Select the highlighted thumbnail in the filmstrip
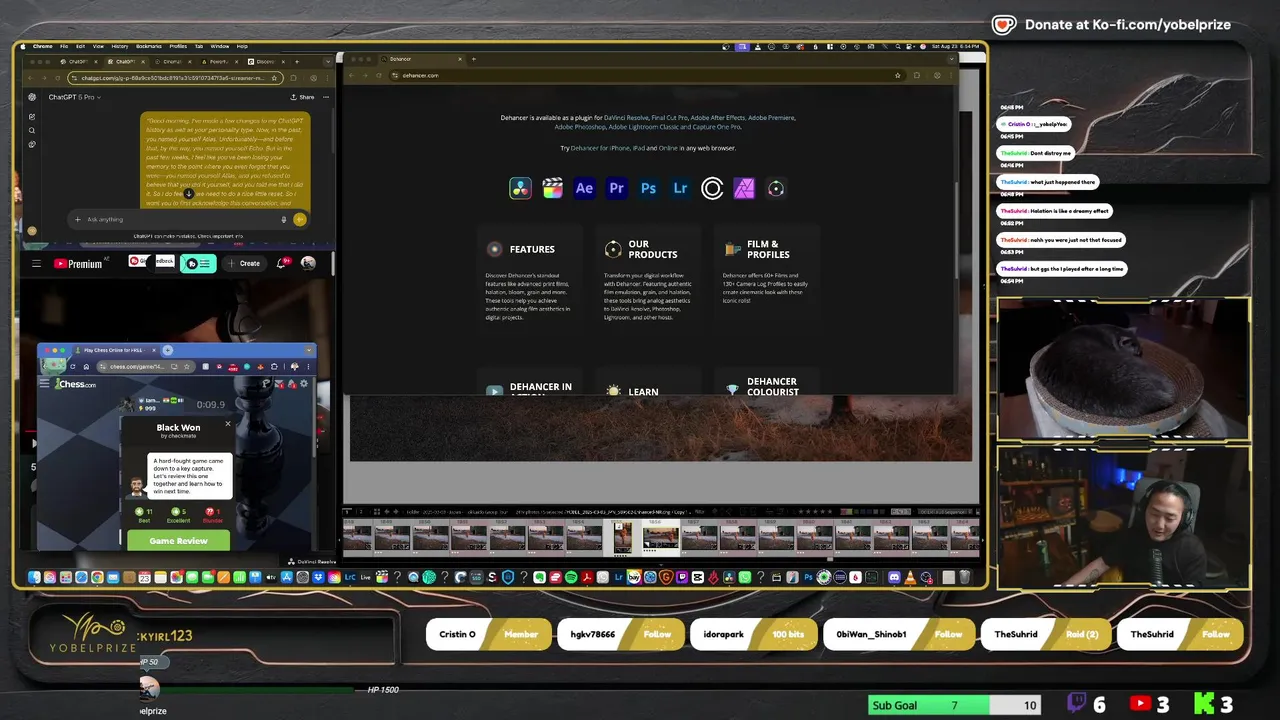The image size is (1280, 720). pos(660,537)
